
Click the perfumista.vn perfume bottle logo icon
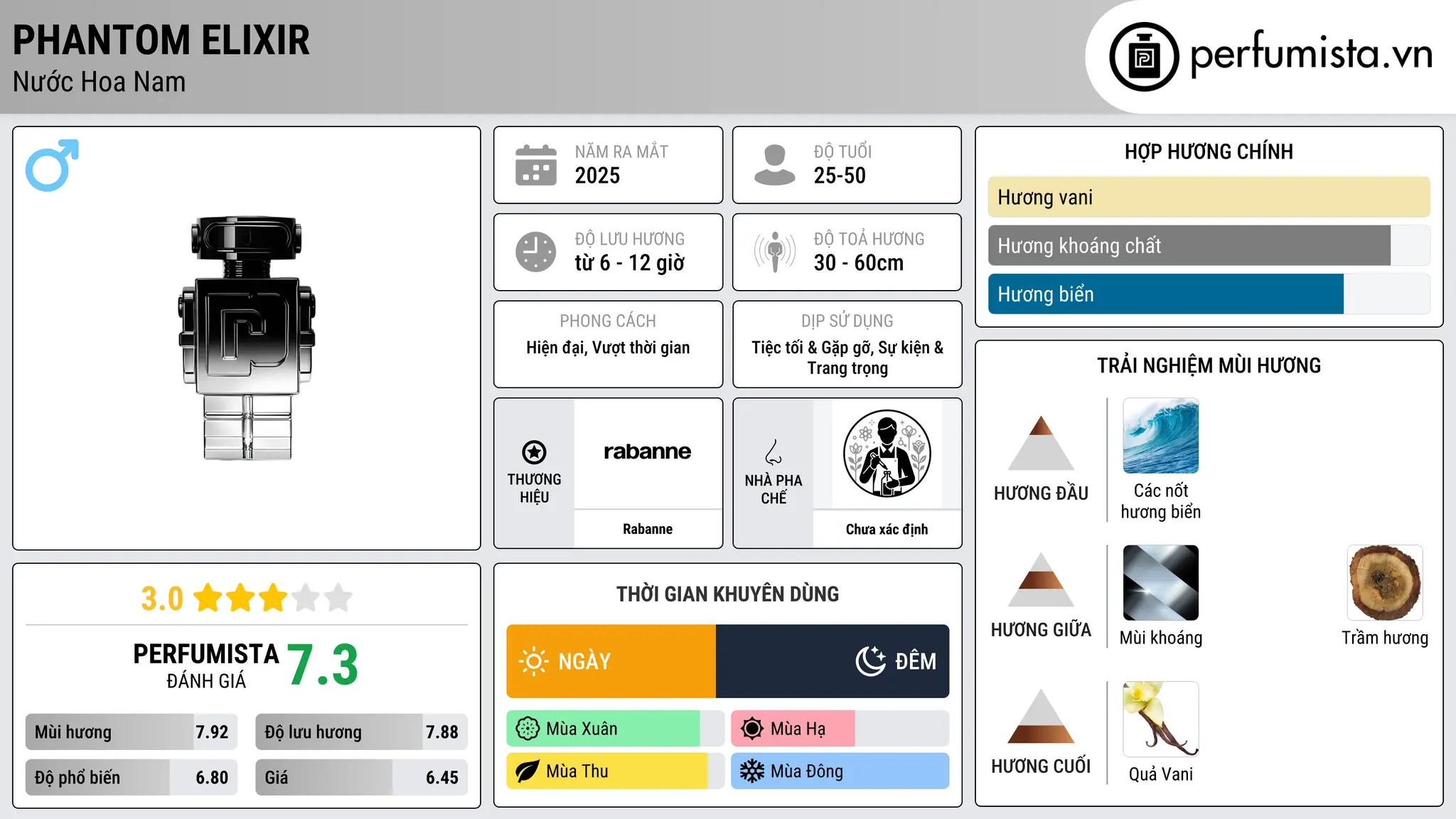[x=1144, y=57]
